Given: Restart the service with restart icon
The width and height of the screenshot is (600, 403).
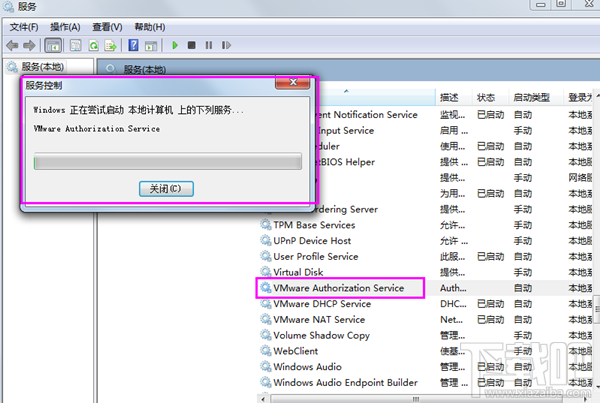Looking at the screenshot, I should click(x=226, y=45).
